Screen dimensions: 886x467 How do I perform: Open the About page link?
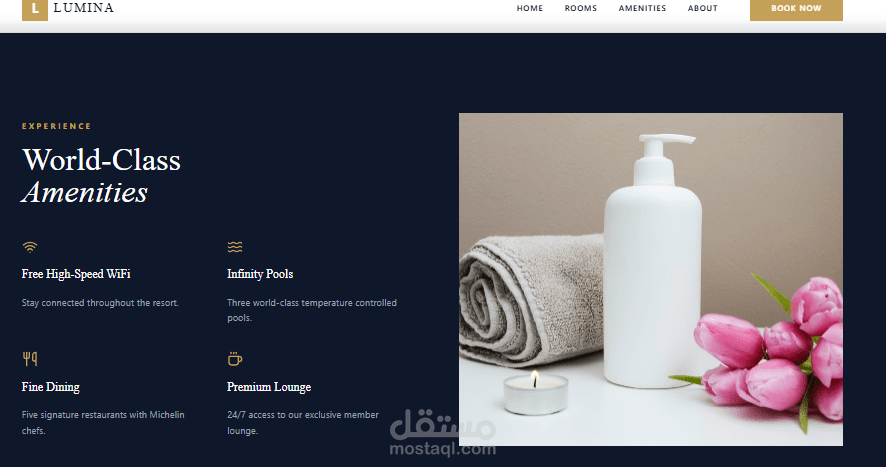702,8
